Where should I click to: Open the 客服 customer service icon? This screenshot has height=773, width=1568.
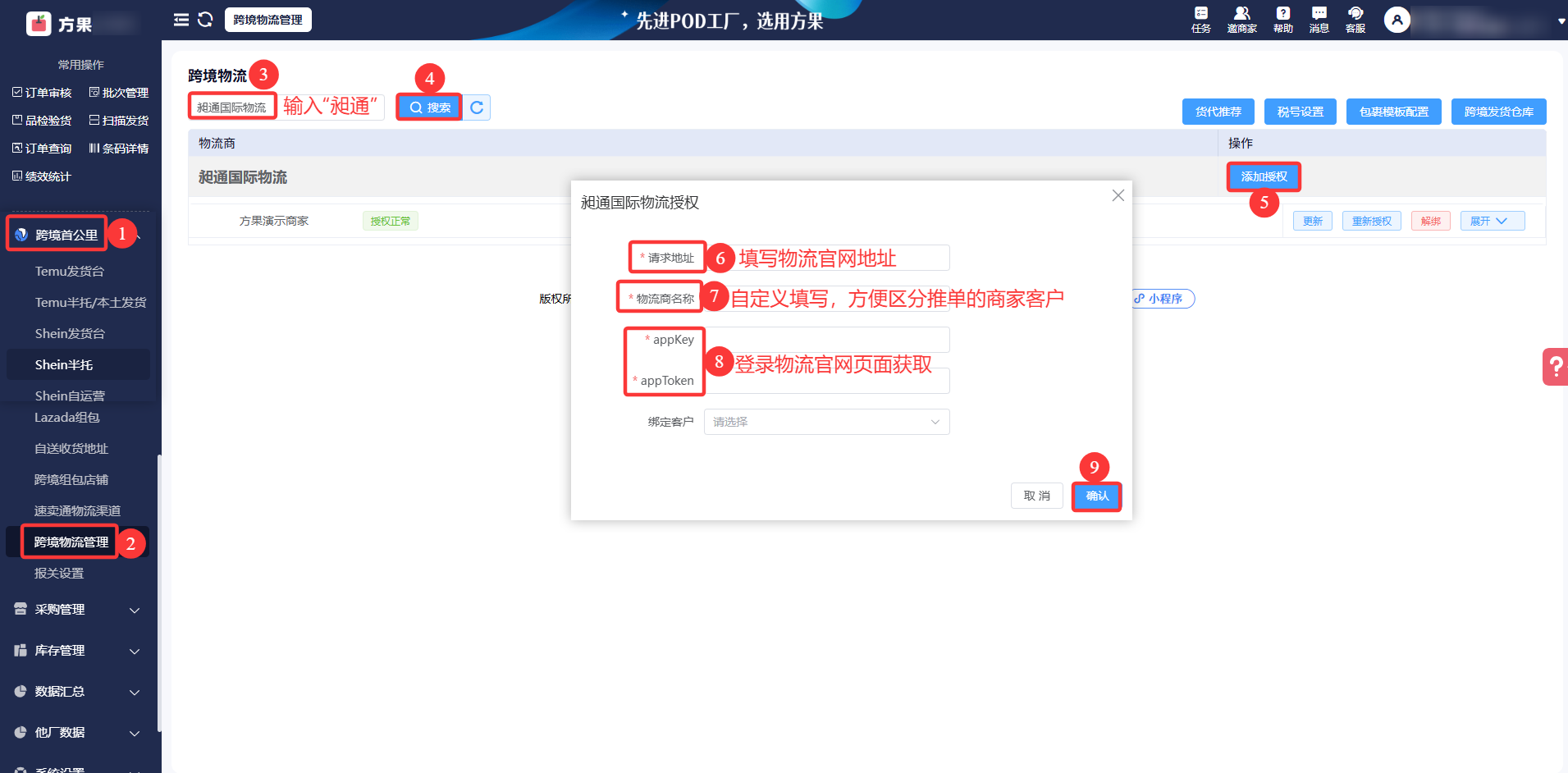(x=1355, y=20)
